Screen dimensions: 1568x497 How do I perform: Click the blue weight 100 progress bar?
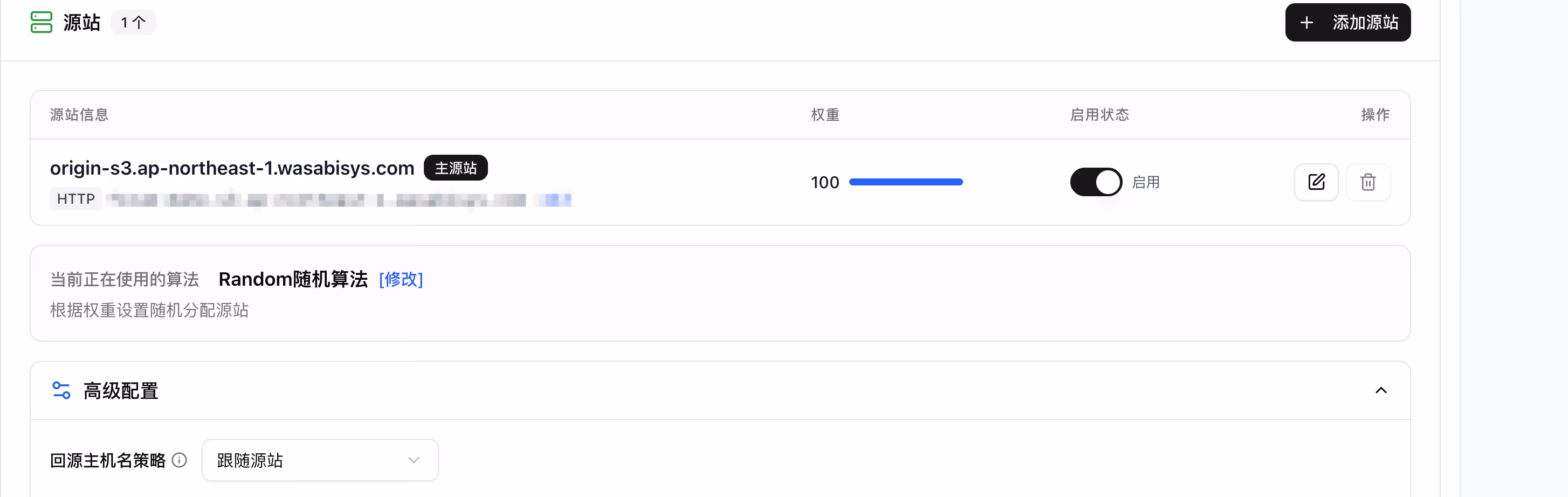pos(906,182)
